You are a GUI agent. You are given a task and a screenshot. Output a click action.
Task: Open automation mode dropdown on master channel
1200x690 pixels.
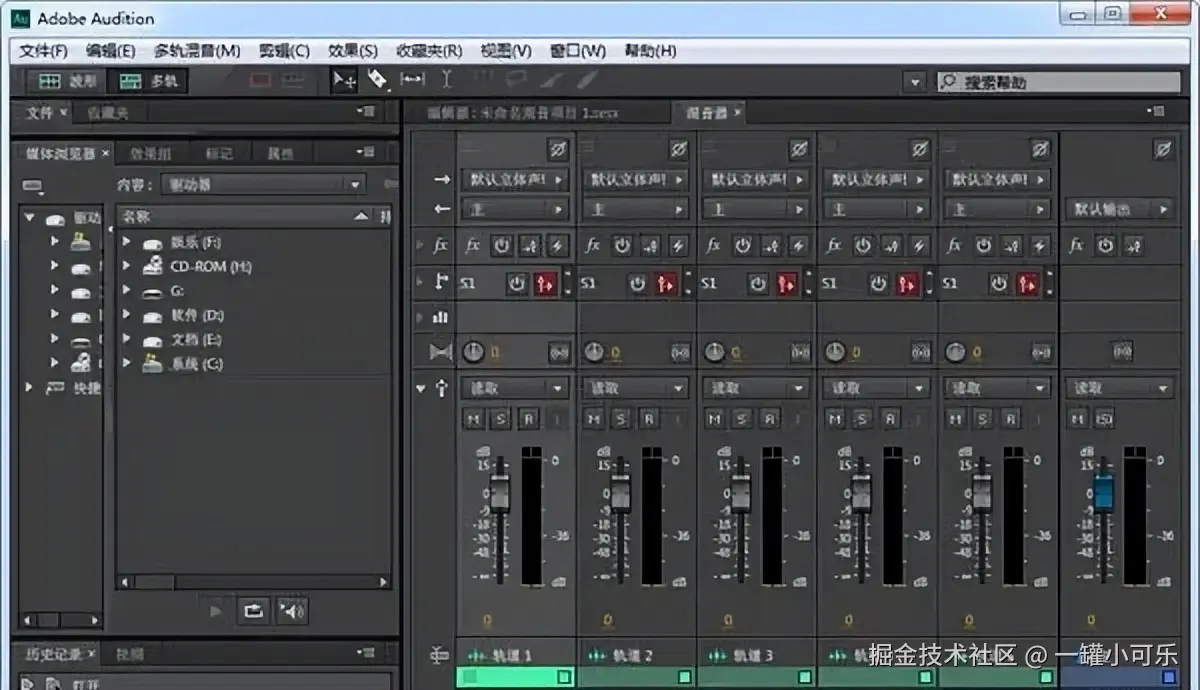(x=1119, y=388)
